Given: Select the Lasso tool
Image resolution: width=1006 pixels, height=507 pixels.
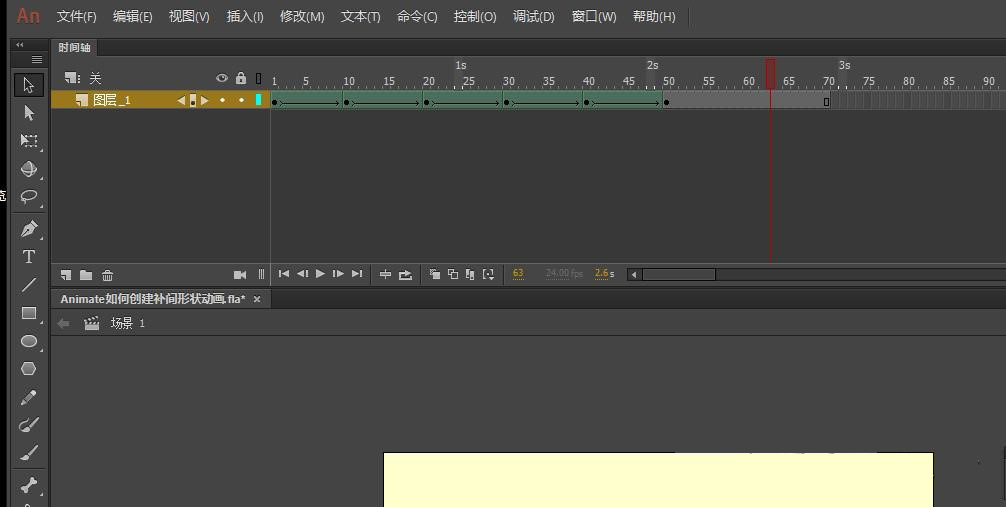Looking at the screenshot, I should pos(29,197).
